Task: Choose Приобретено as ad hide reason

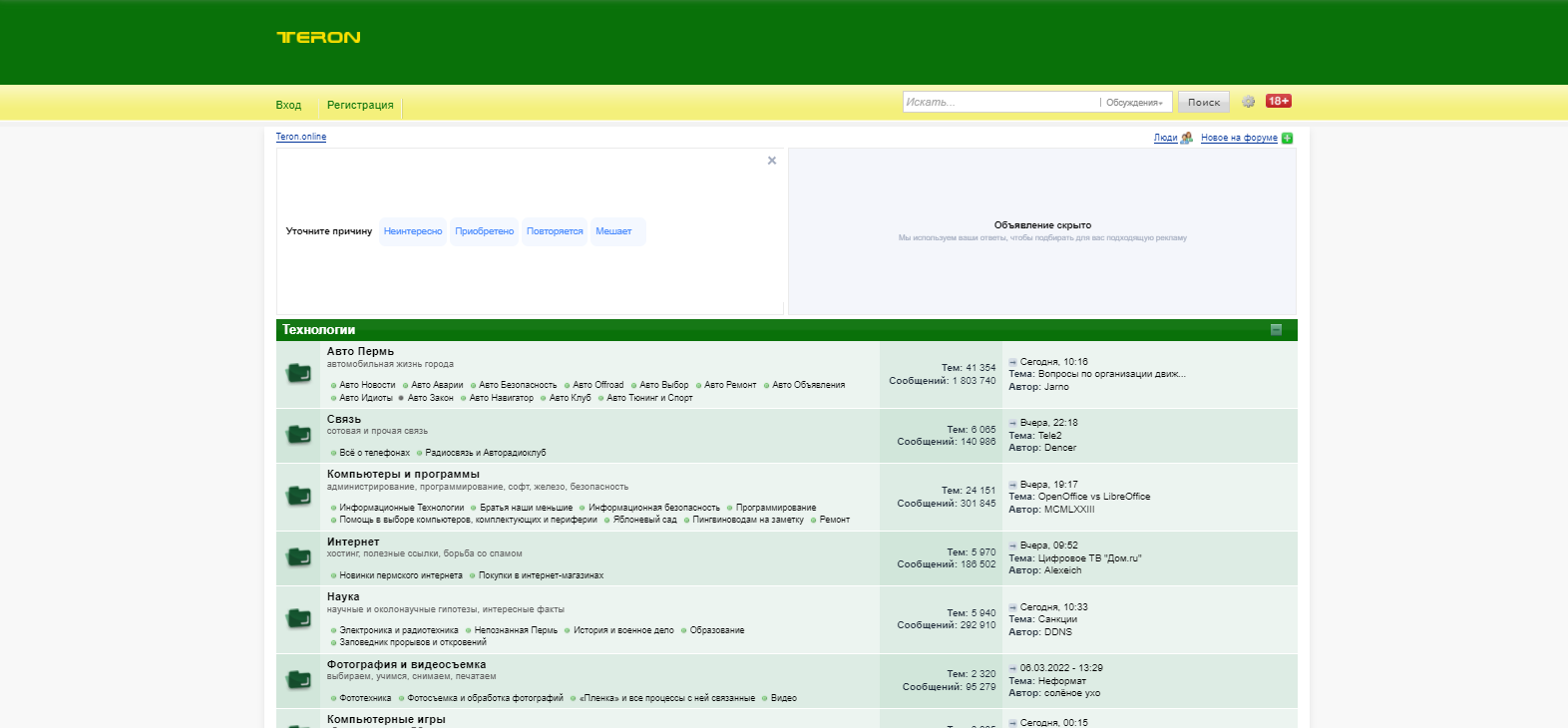Action: coord(485,231)
